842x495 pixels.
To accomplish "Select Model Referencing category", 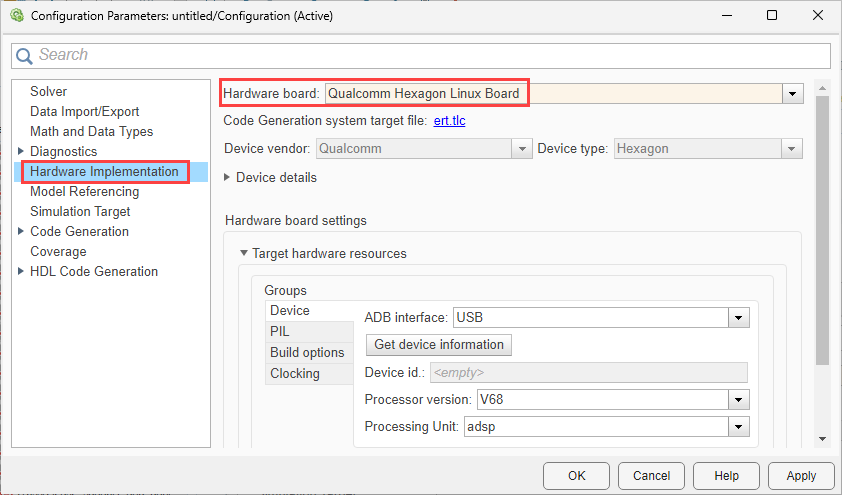I will pyautogui.click(x=85, y=192).
